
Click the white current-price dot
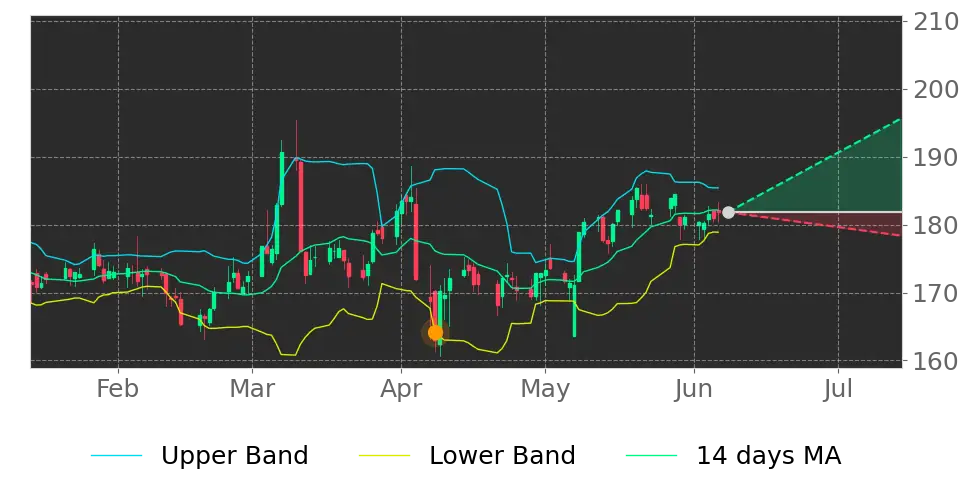click(728, 213)
